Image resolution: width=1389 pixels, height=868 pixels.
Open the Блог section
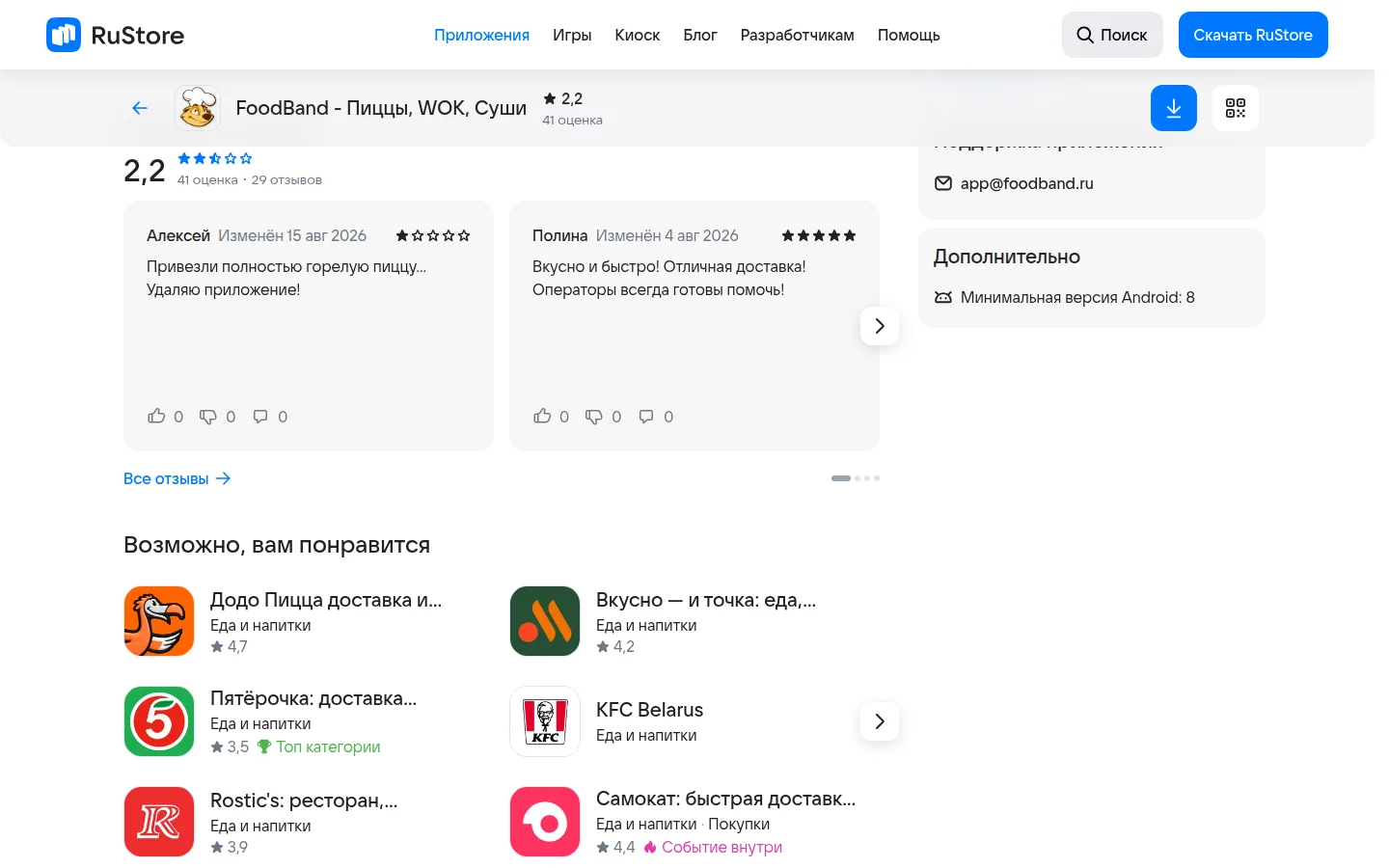(x=700, y=35)
